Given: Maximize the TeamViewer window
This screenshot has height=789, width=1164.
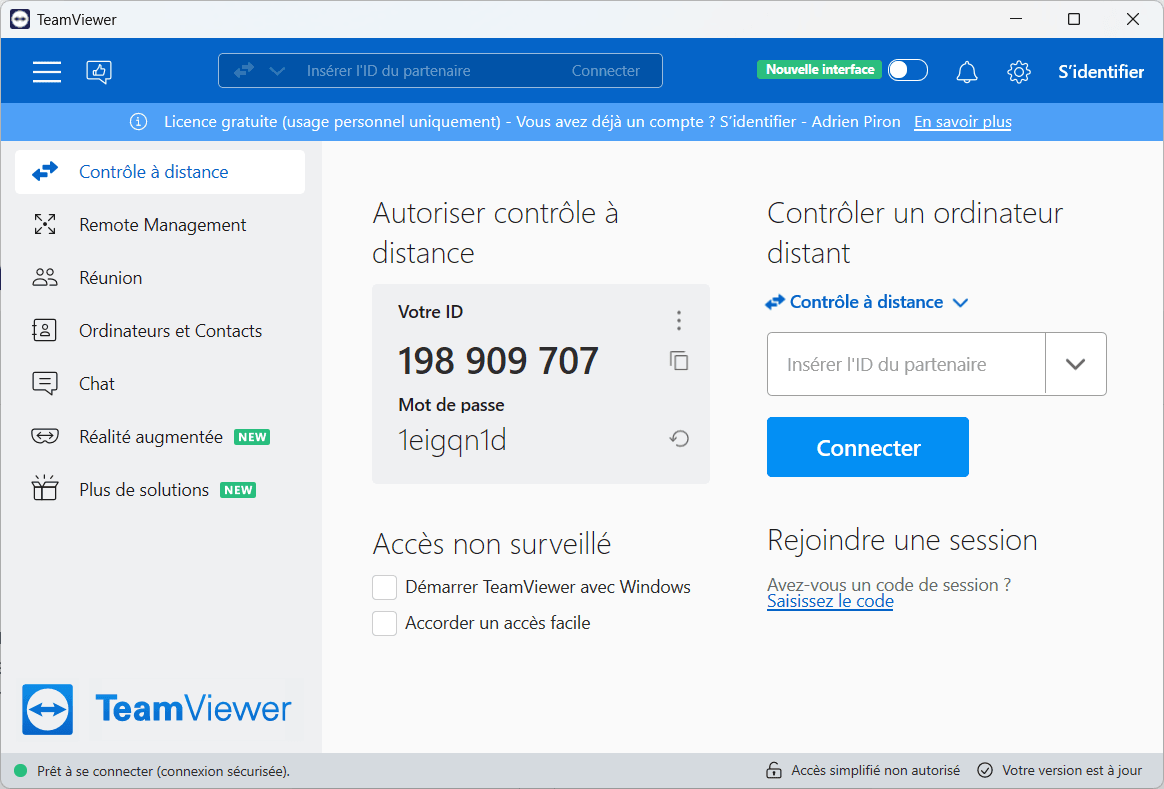Looking at the screenshot, I should coord(1074,19).
